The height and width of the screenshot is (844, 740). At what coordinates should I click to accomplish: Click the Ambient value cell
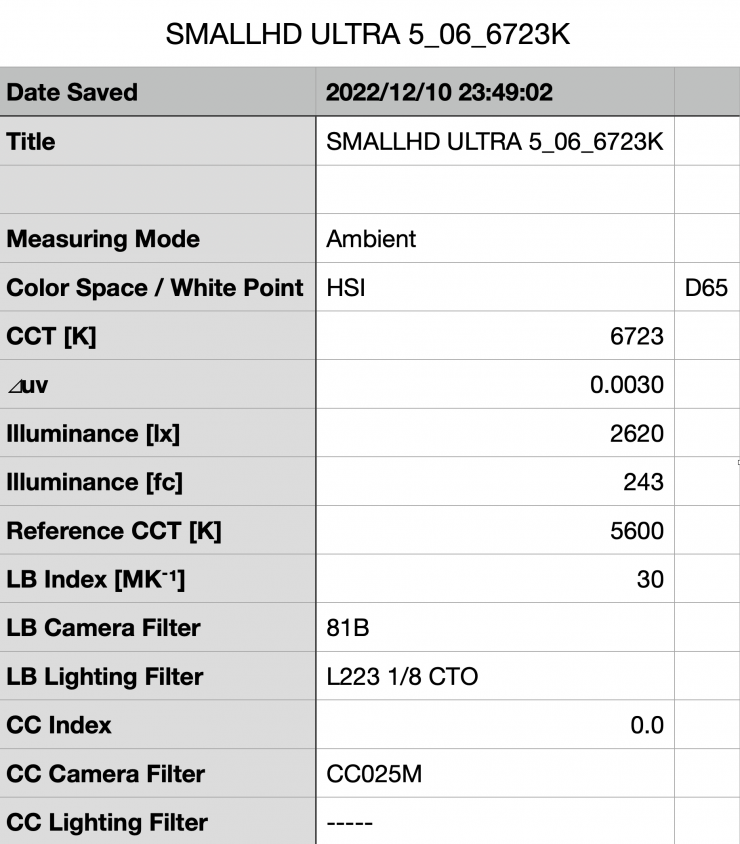pyautogui.click(x=371, y=240)
